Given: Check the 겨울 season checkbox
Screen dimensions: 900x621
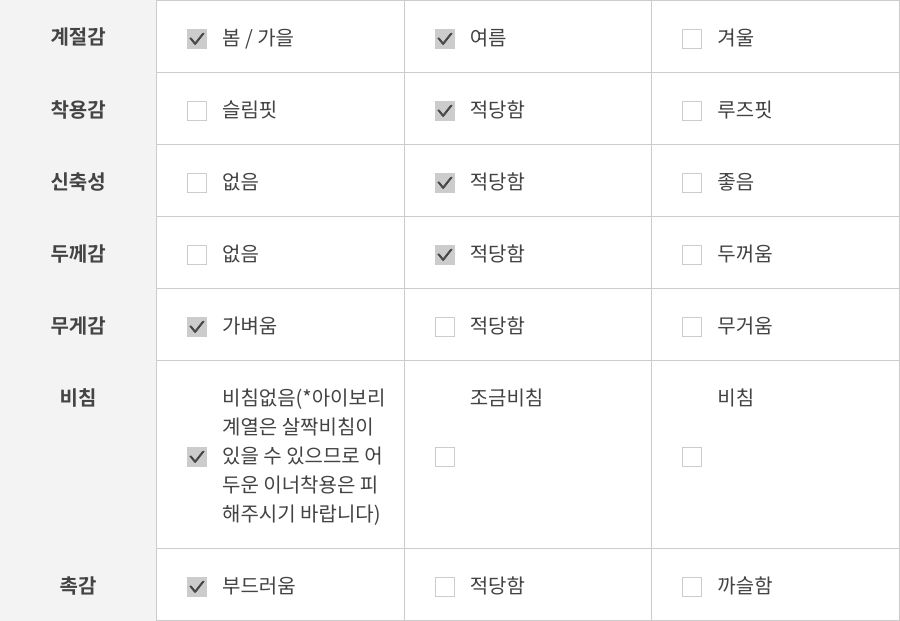Looking at the screenshot, I should pos(692,39).
